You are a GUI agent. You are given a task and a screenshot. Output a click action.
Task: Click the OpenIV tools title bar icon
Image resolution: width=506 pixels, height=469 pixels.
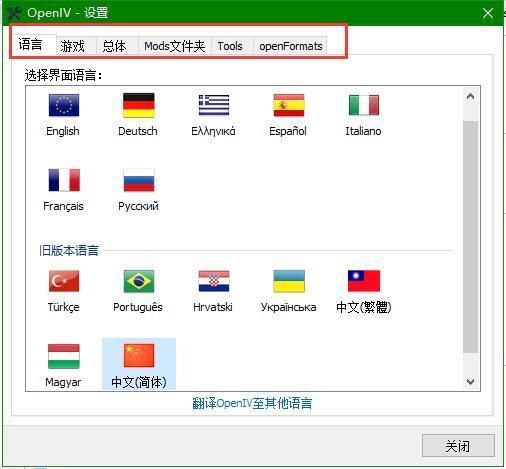pos(14,13)
